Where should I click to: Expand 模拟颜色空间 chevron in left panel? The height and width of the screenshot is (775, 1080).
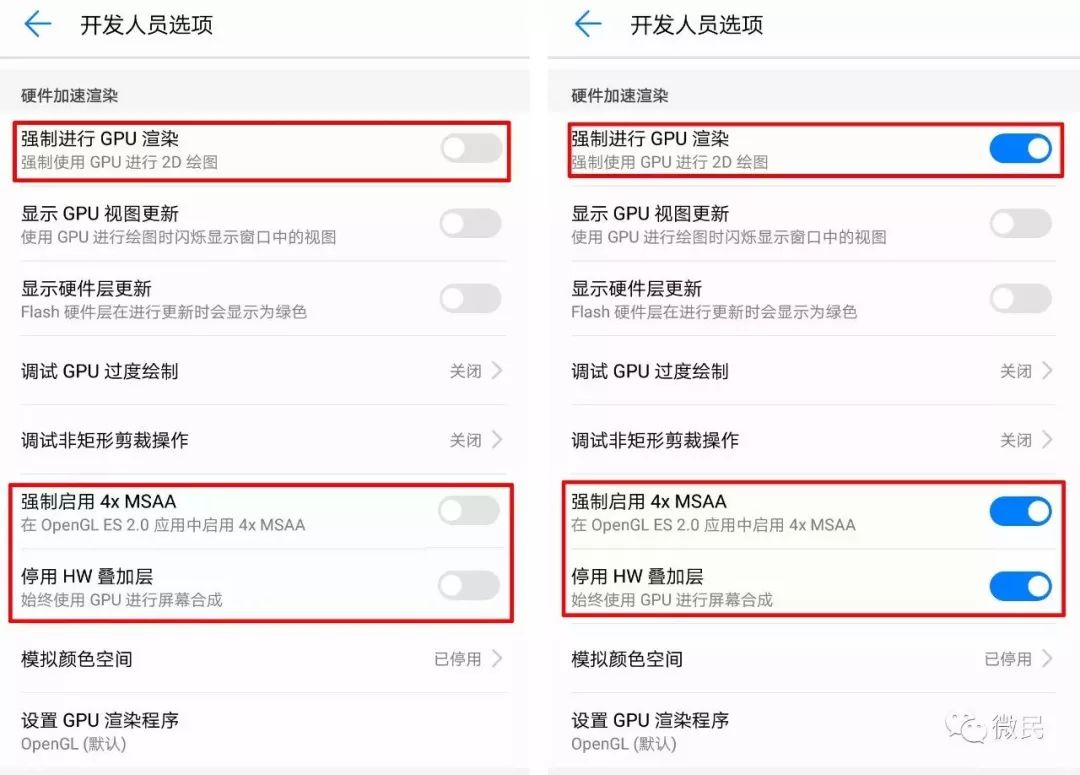(x=497, y=659)
